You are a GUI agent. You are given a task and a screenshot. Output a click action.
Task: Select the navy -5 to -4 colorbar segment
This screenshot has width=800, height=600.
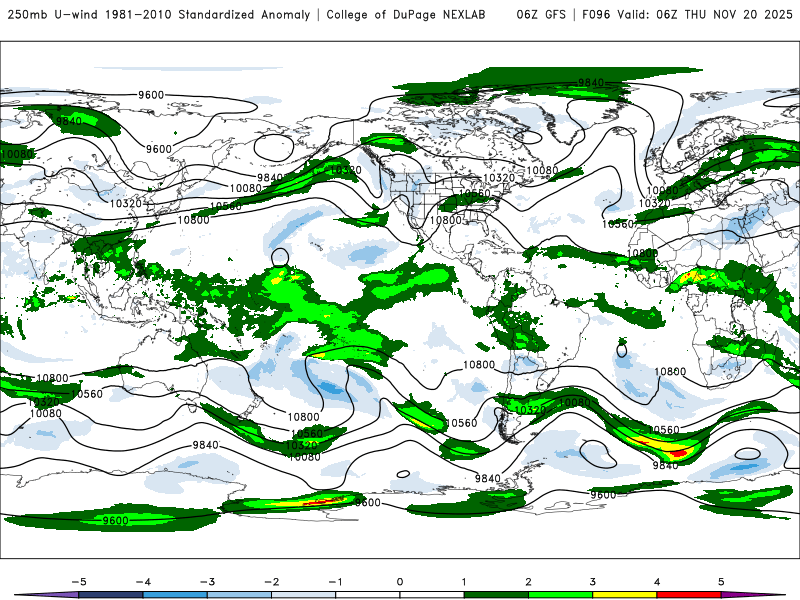point(111,595)
